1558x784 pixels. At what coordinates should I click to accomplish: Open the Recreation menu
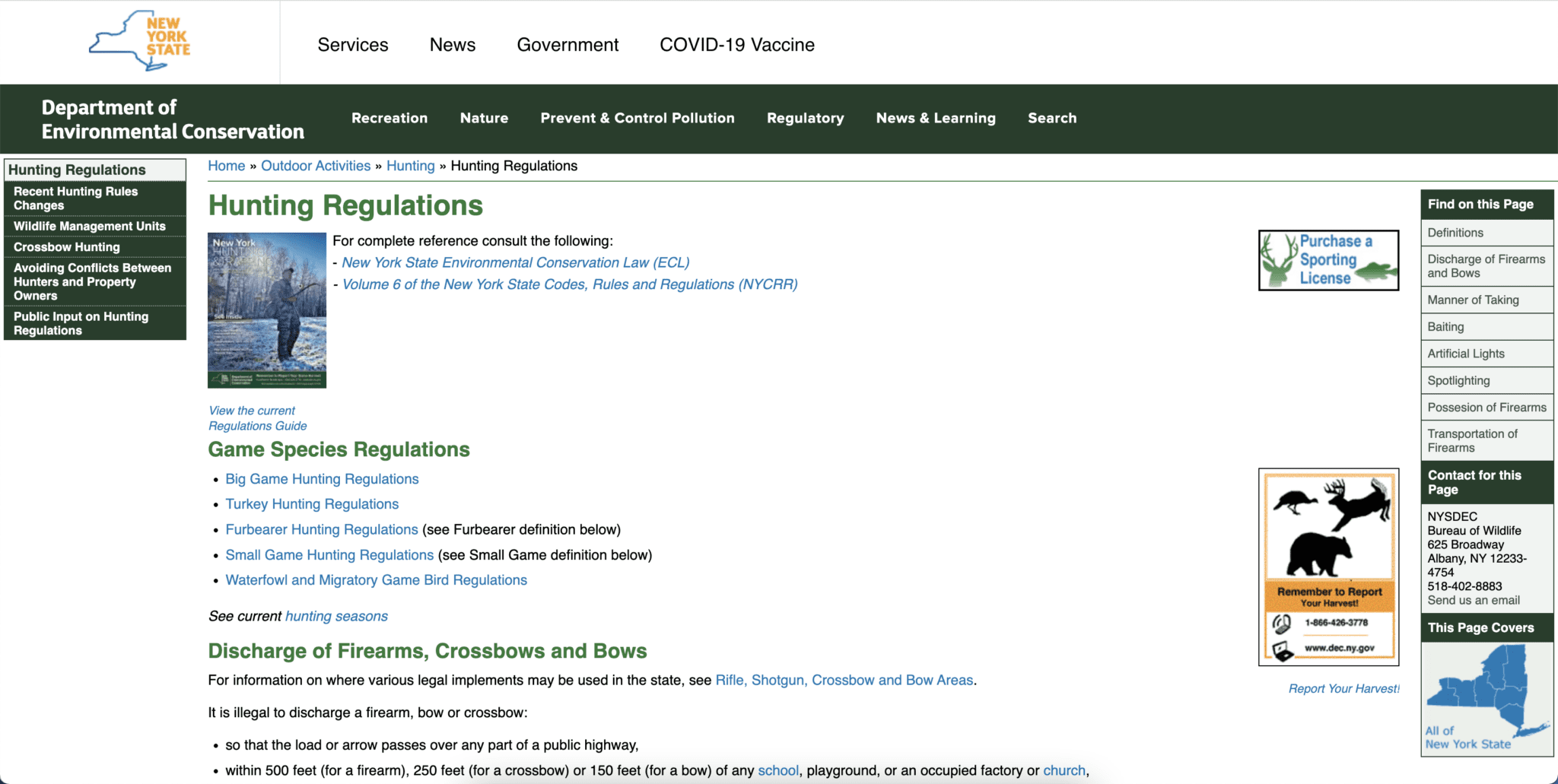coord(389,118)
